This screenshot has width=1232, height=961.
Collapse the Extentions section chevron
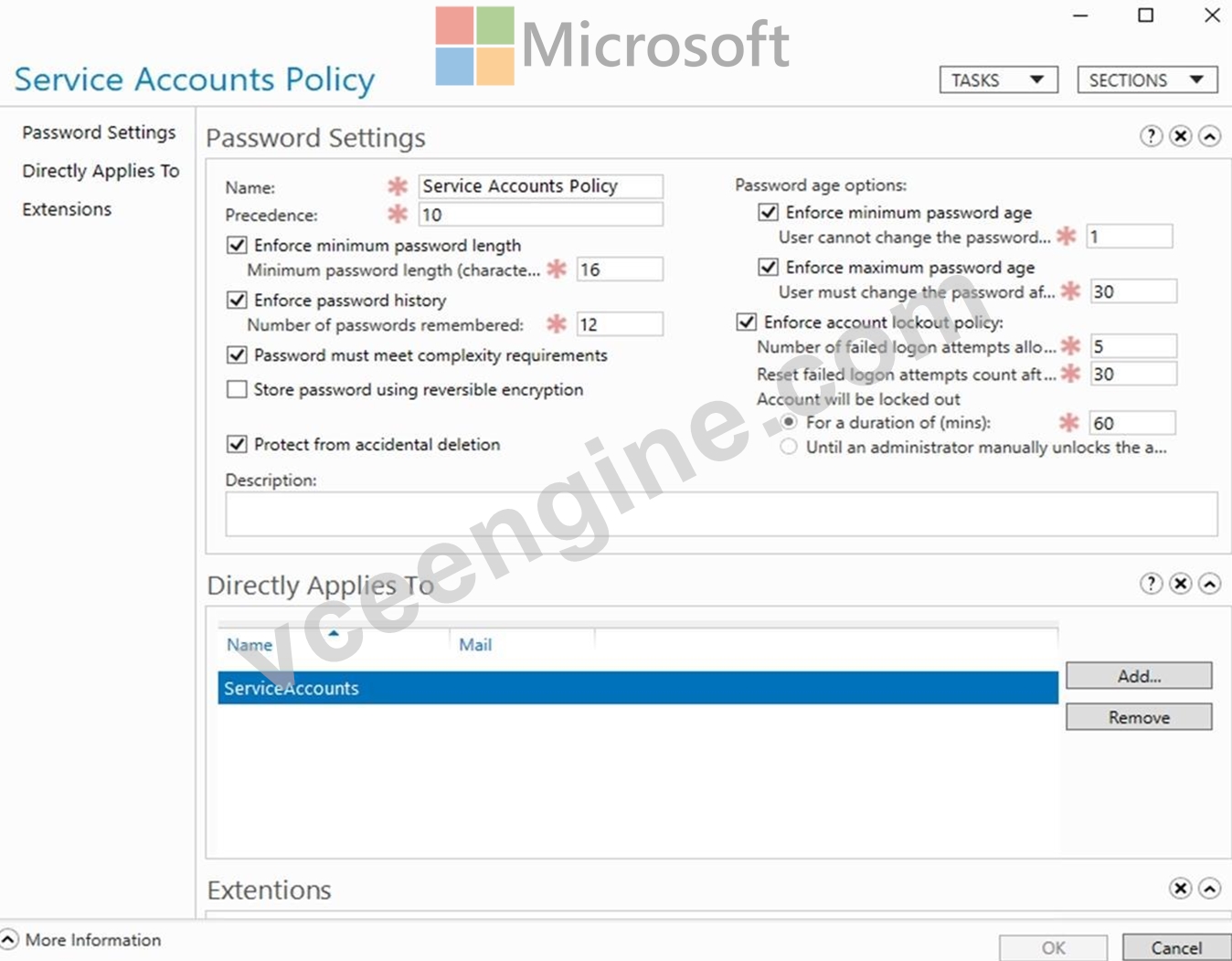(x=1209, y=888)
